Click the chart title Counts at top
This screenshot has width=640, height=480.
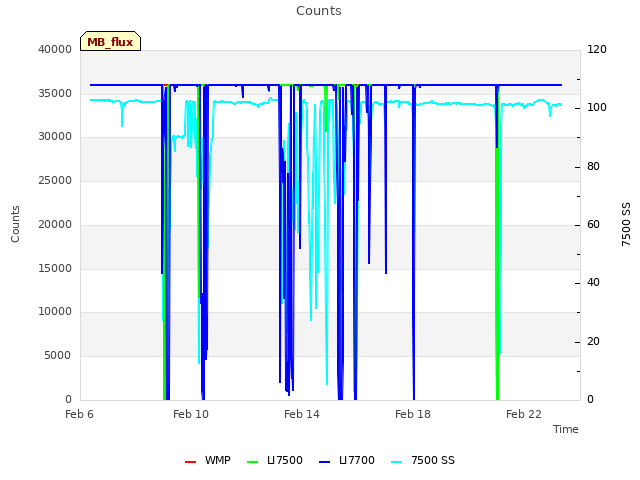click(319, 11)
